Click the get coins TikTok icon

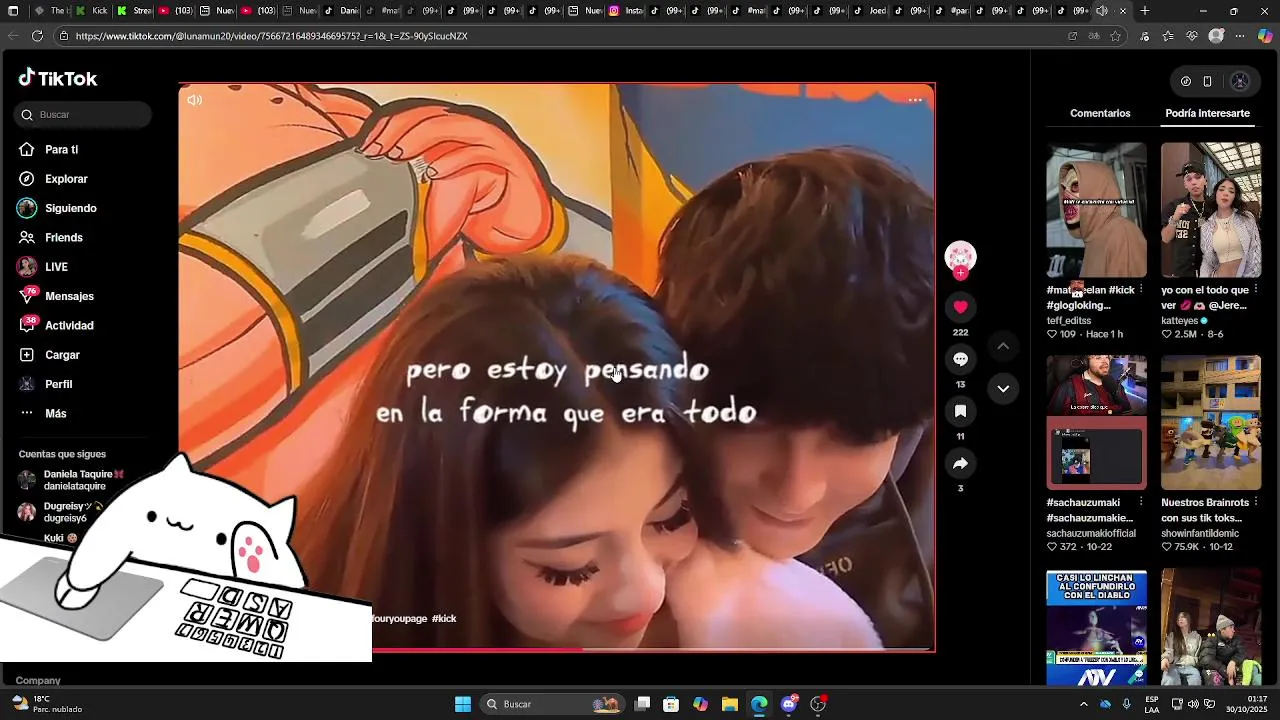click(1186, 82)
